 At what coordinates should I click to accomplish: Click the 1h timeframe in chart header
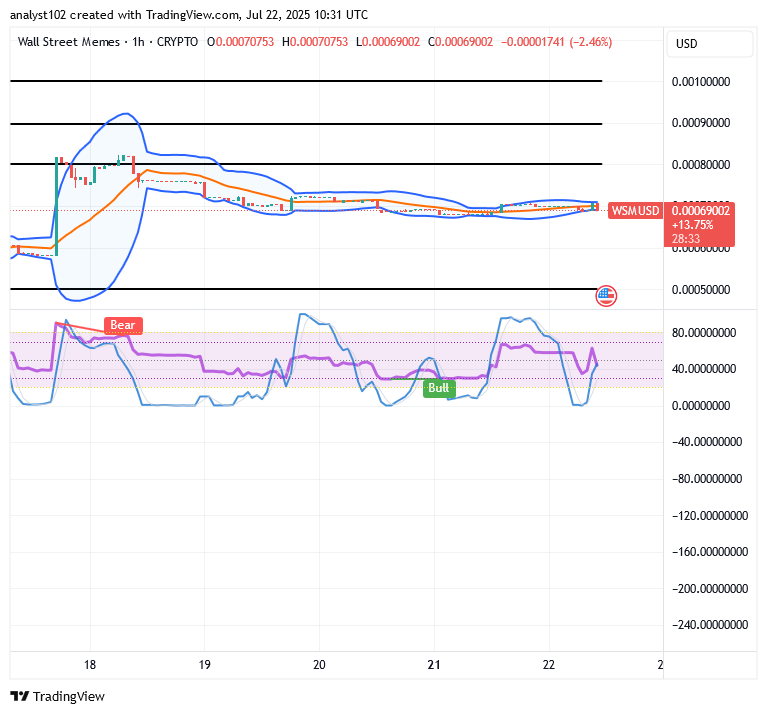tap(138, 42)
